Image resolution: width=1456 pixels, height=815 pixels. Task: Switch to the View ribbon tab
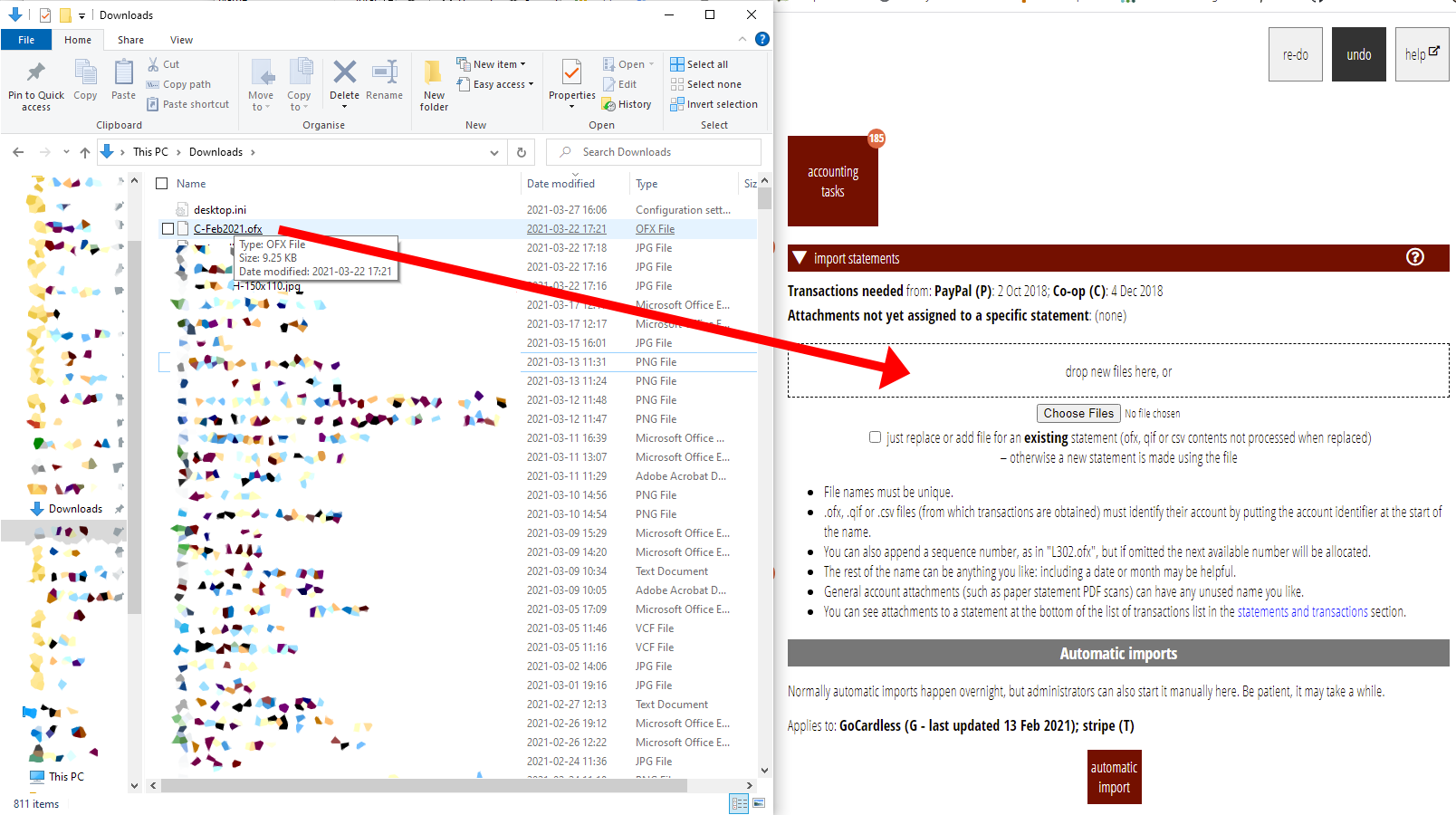pyautogui.click(x=181, y=40)
